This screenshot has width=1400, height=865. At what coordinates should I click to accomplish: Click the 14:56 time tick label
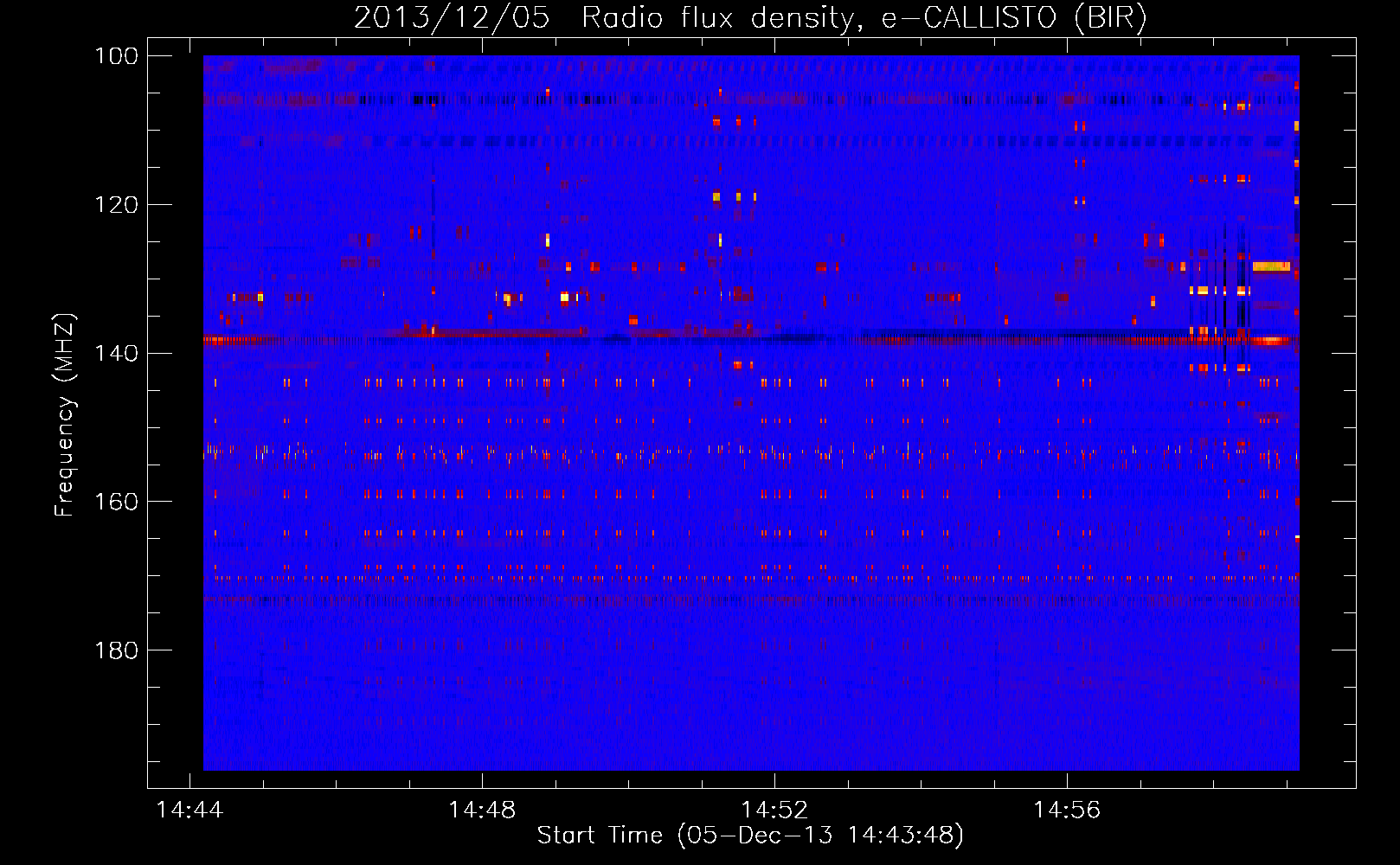click(x=1067, y=811)
